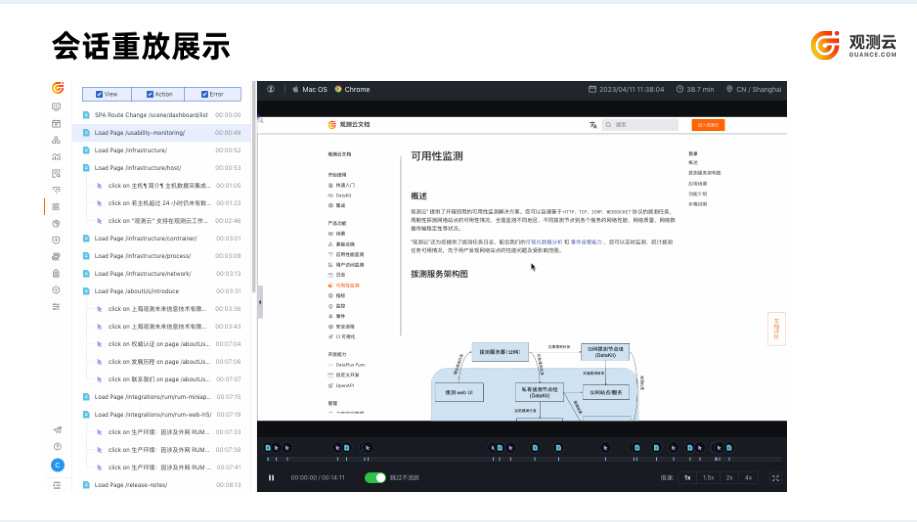This screenshot has width=917, height=522.
Task: Click the replay timeline progress track
Action: [x=522, y=459]
